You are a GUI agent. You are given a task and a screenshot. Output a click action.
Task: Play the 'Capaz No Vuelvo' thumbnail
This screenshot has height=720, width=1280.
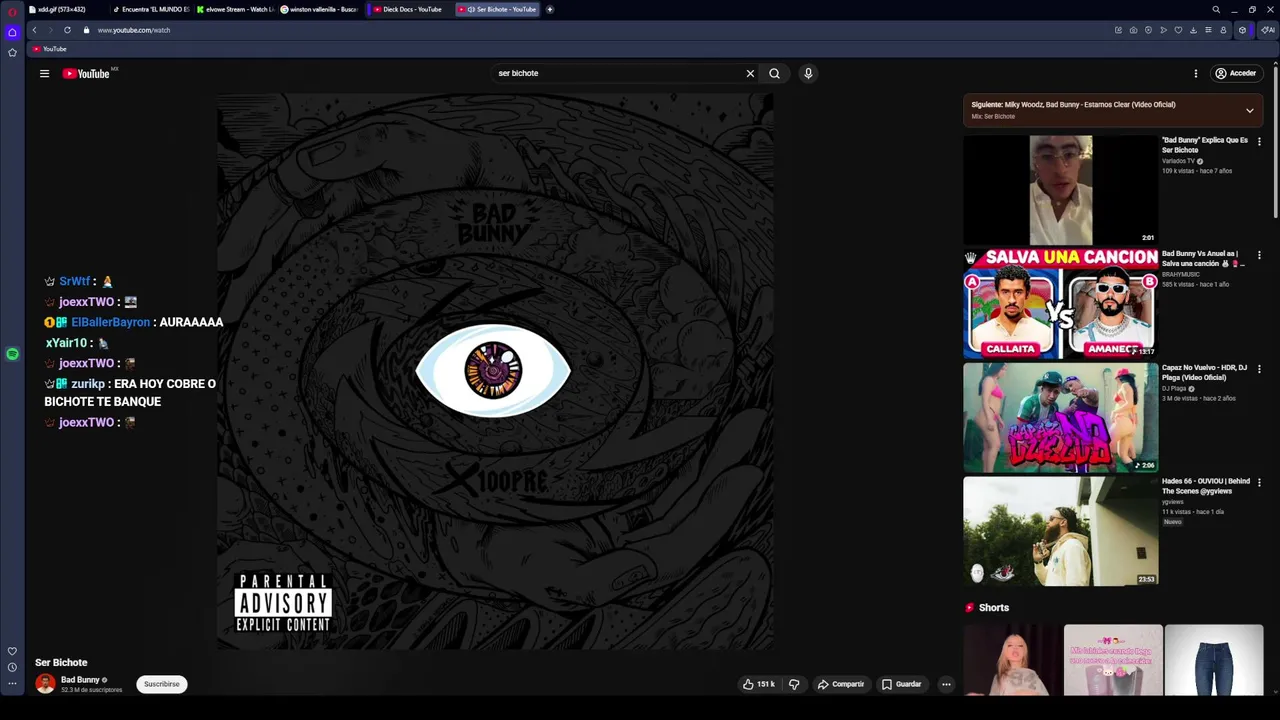(1060, 418)
